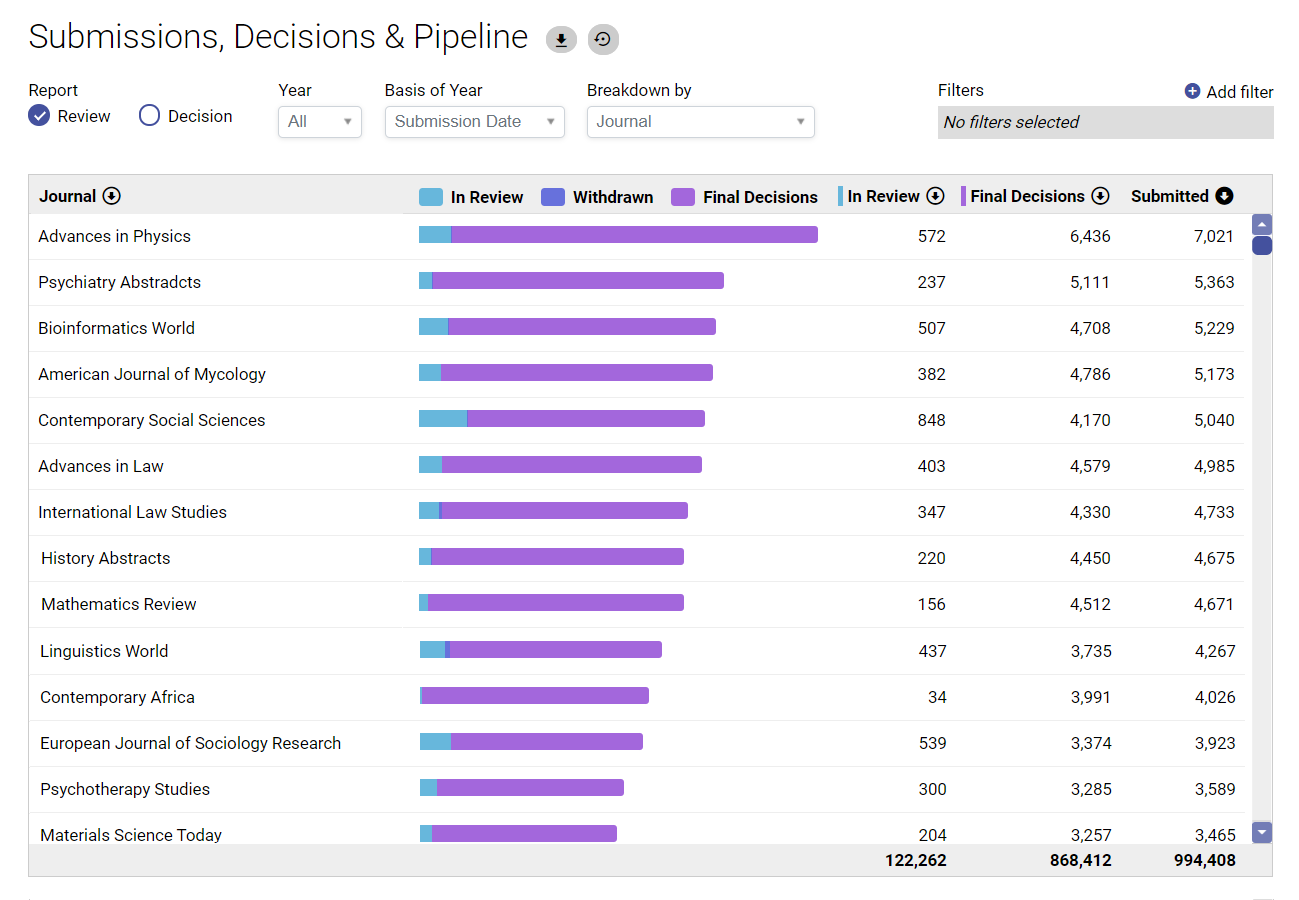The image size is (1299, 900).
Task: Click the reset history icon beside title
Action: (x=603, y=40)
